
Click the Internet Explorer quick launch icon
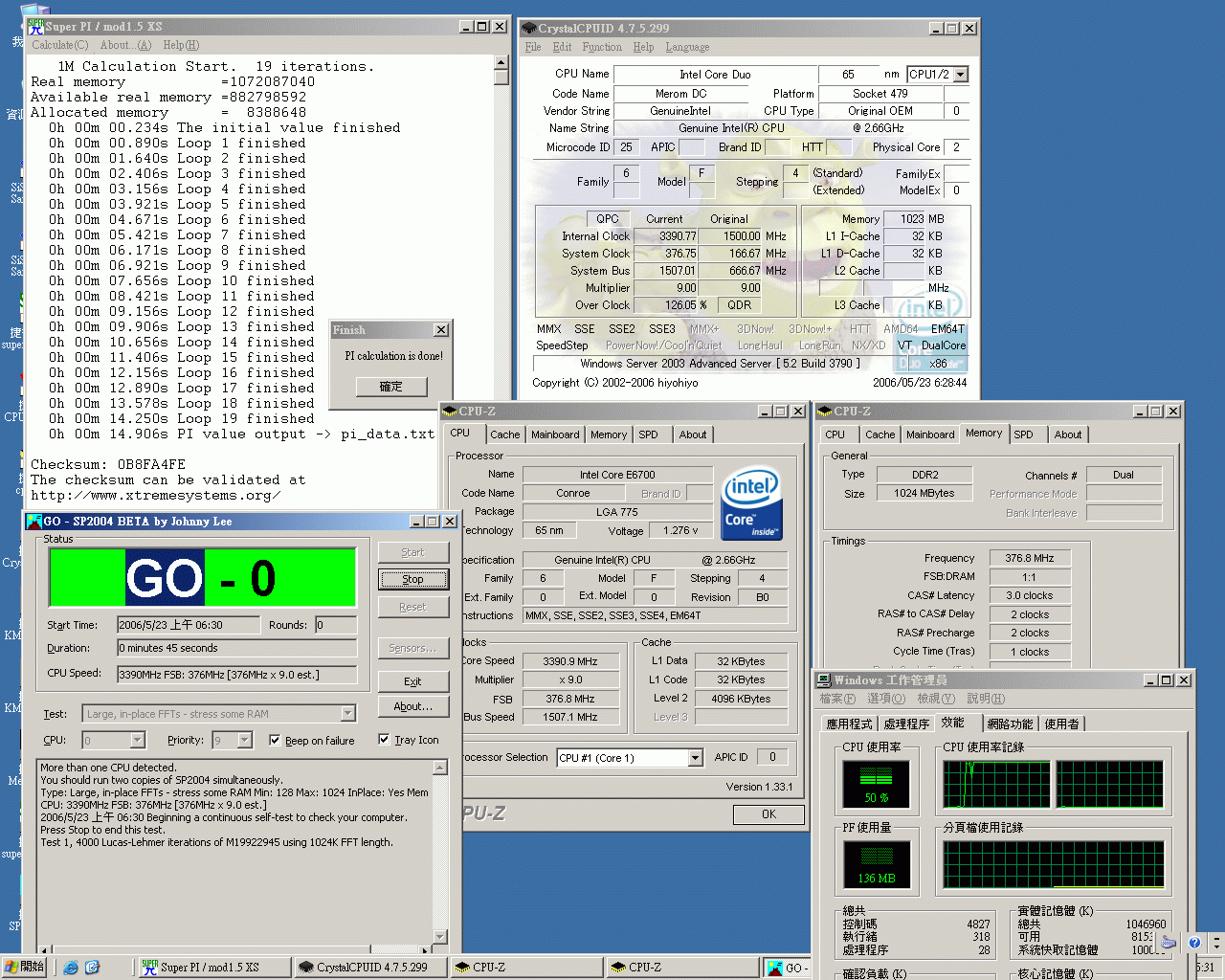tap(71, 968)
